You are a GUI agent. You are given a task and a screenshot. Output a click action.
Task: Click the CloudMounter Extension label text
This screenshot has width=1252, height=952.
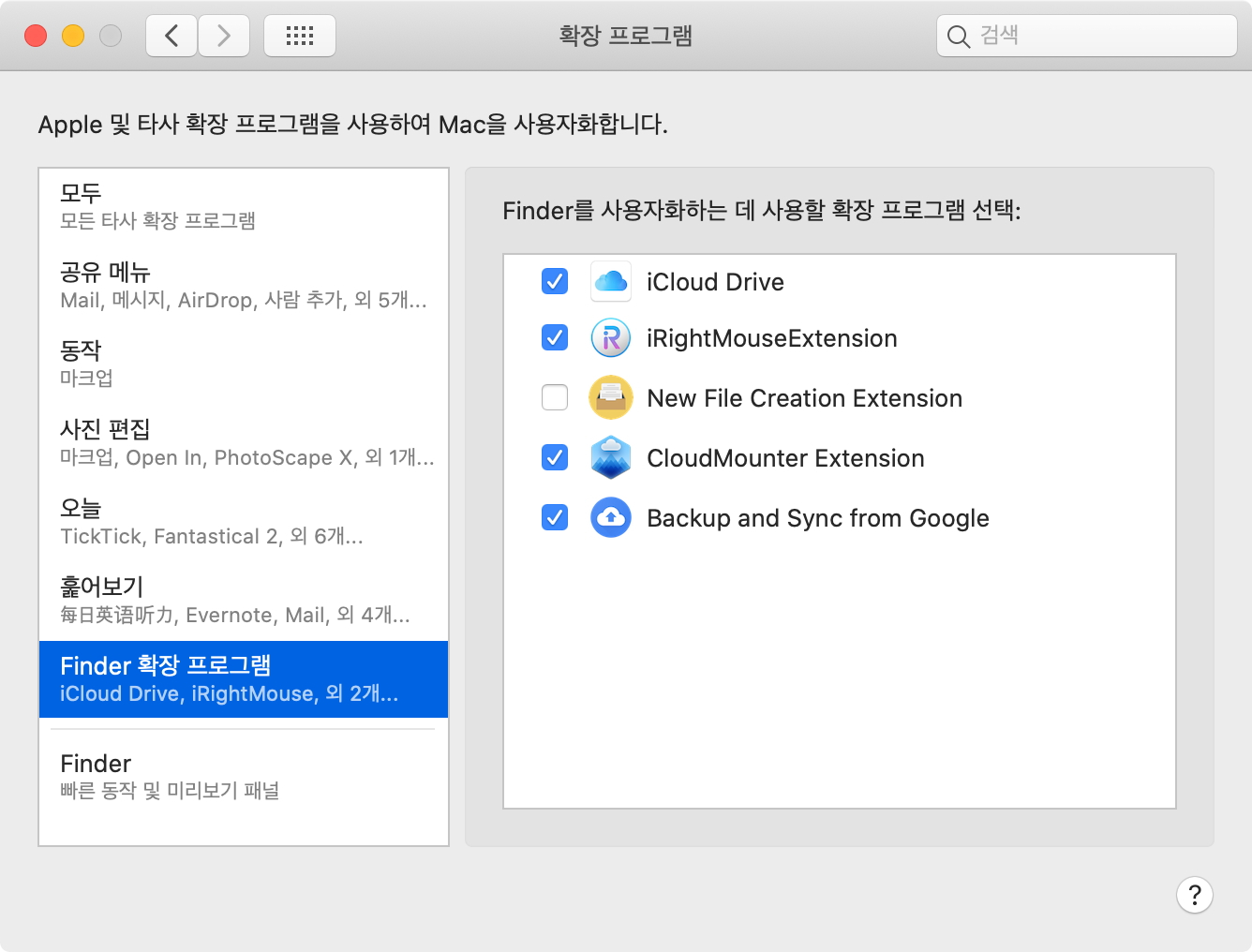click(x=785, y=458)
